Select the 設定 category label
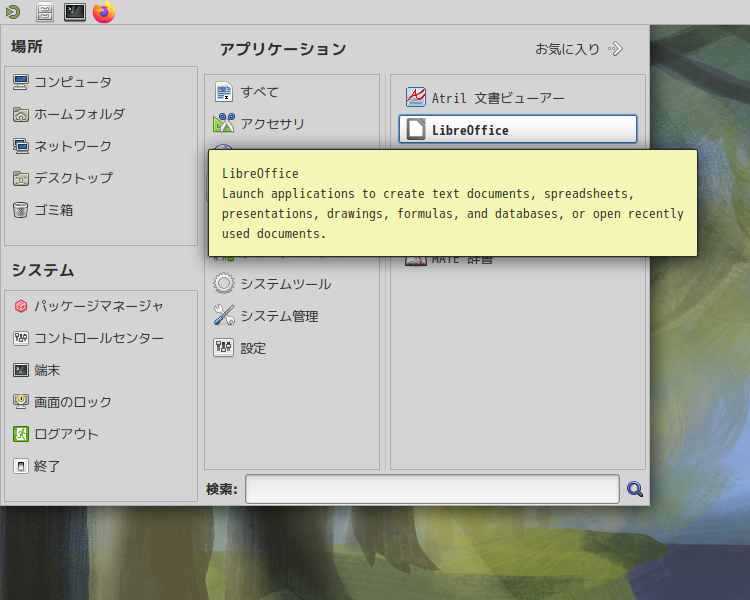This screenshot has height=600, width=750. (253, 348)
